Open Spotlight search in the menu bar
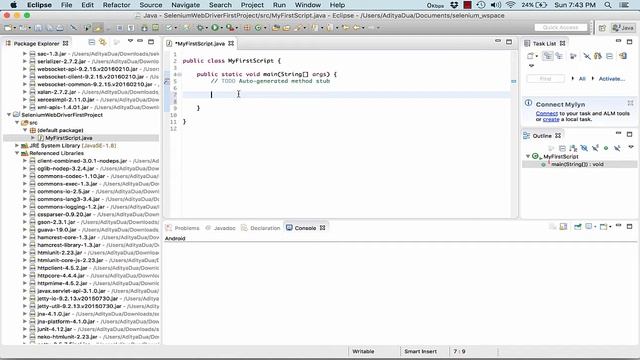 [x=608, y=5]
